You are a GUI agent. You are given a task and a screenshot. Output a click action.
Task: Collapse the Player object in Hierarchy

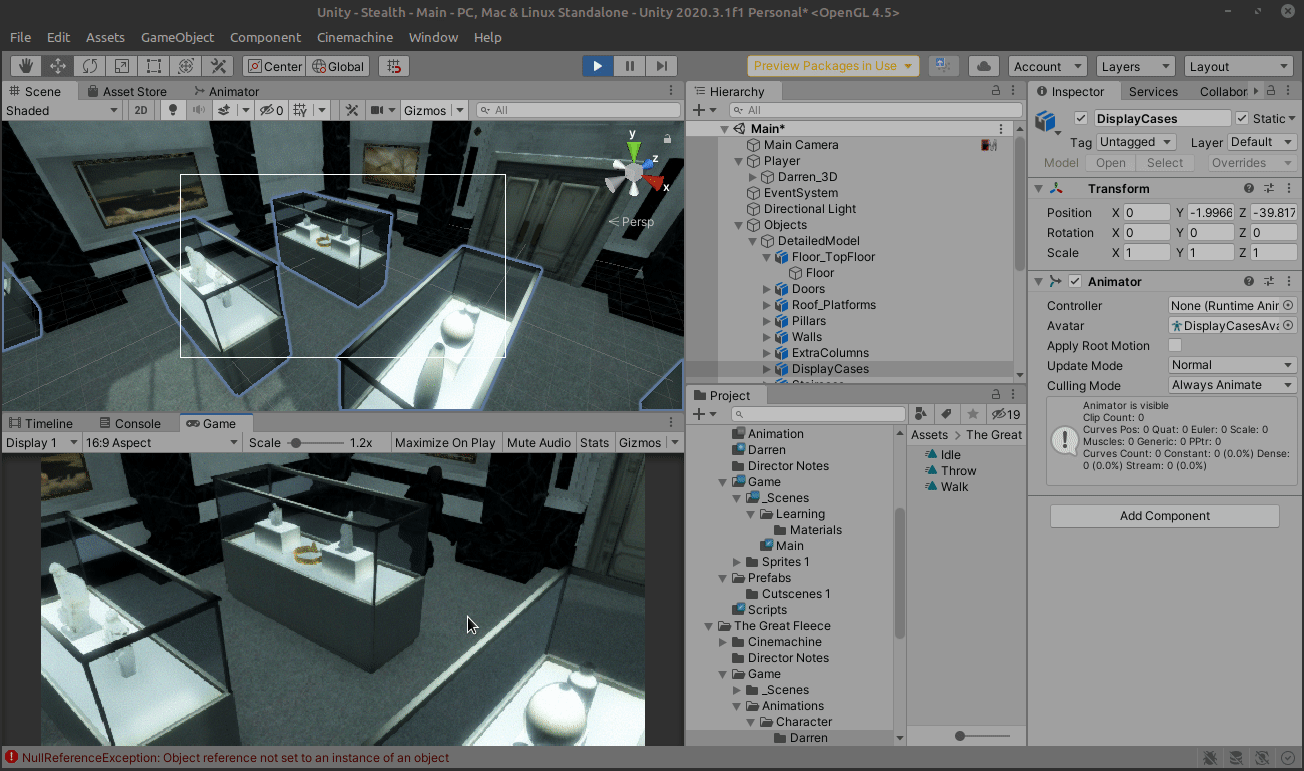coord(739,161)
